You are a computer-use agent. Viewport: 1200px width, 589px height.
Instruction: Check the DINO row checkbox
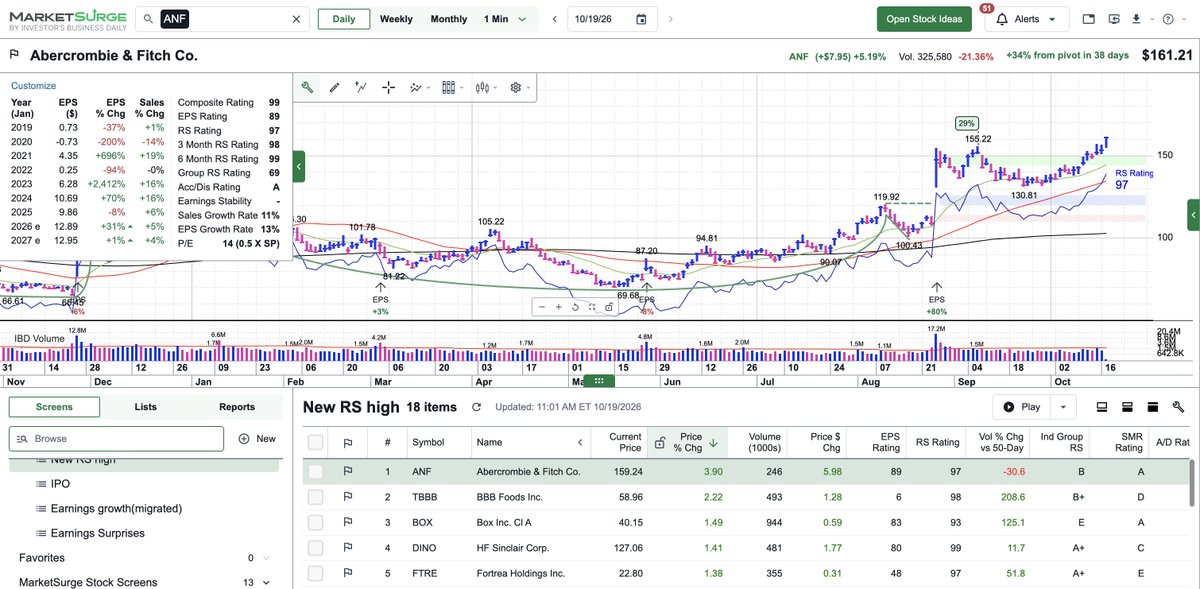coord(316,548)
